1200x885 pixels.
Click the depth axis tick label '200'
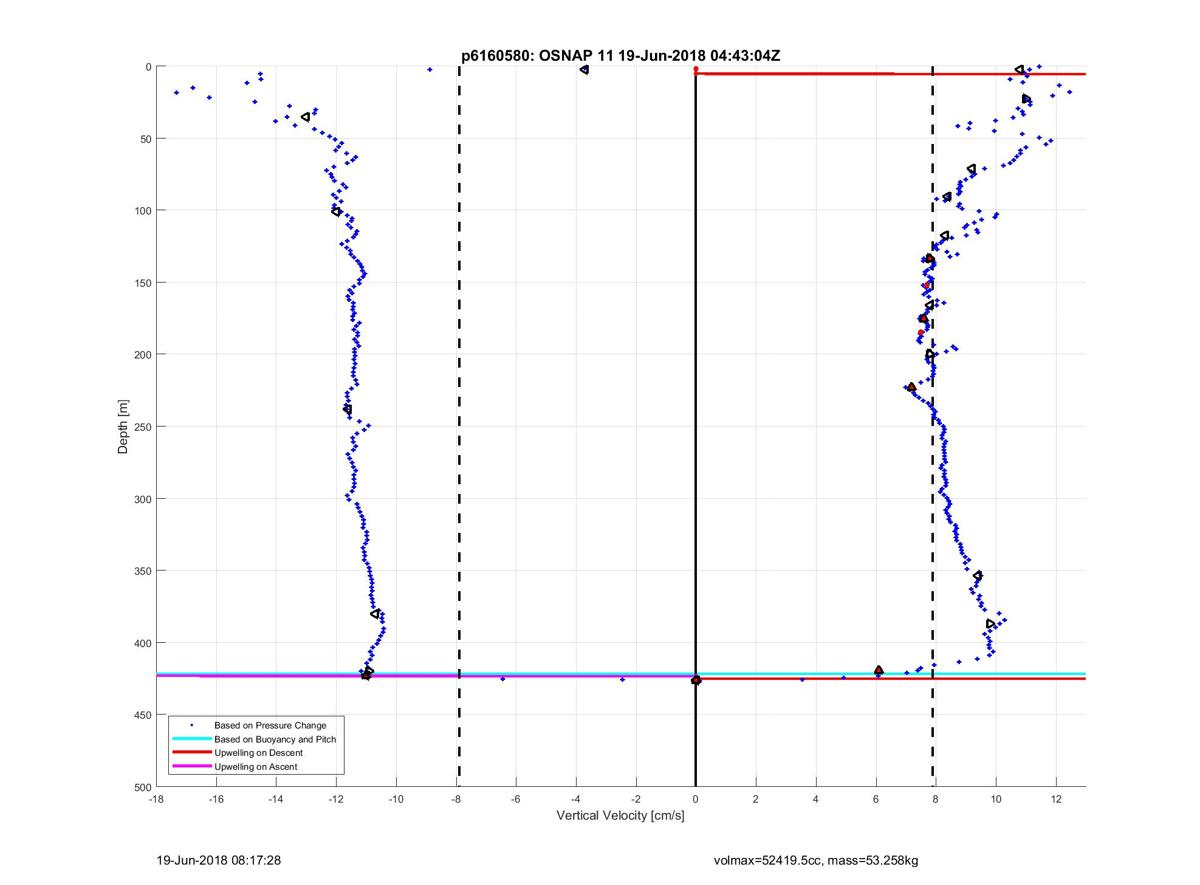point(141,355)
